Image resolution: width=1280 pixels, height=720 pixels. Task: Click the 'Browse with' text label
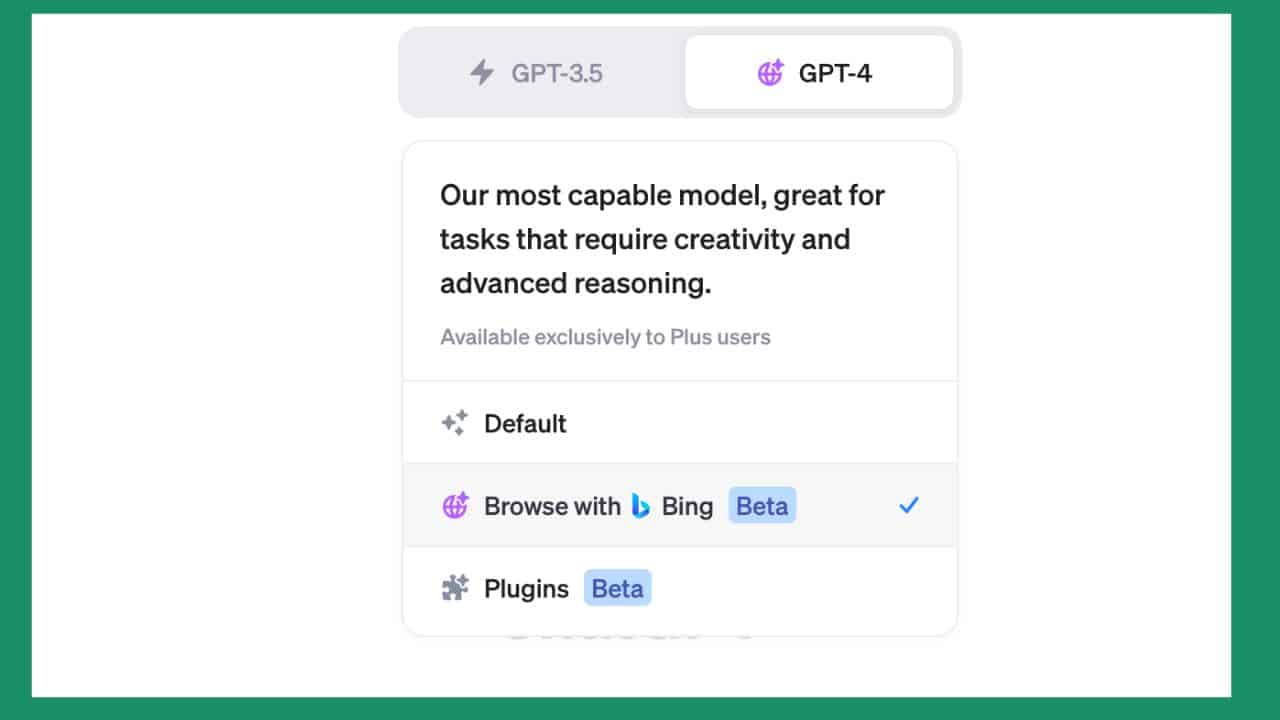552,506
